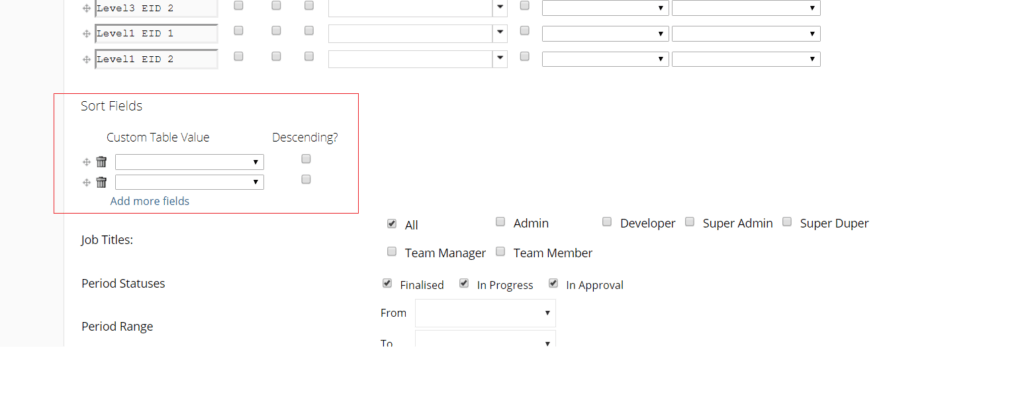
Task: Tick the third checkbox in Level1 EID 1 row
Action: point(309,31)
